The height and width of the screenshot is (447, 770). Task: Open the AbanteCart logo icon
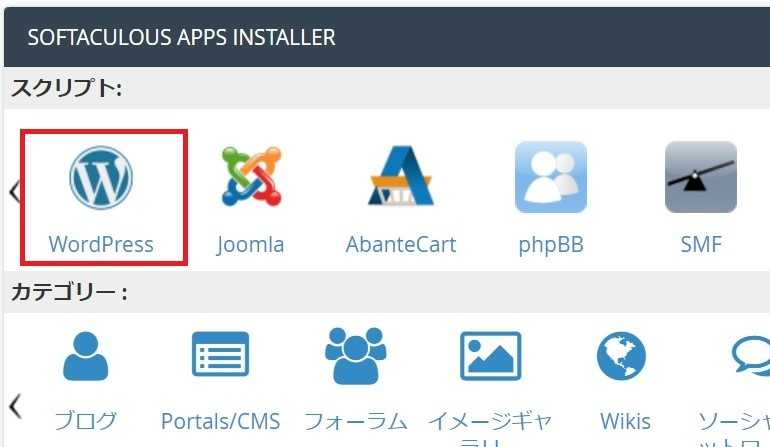(x=401, y=175)
